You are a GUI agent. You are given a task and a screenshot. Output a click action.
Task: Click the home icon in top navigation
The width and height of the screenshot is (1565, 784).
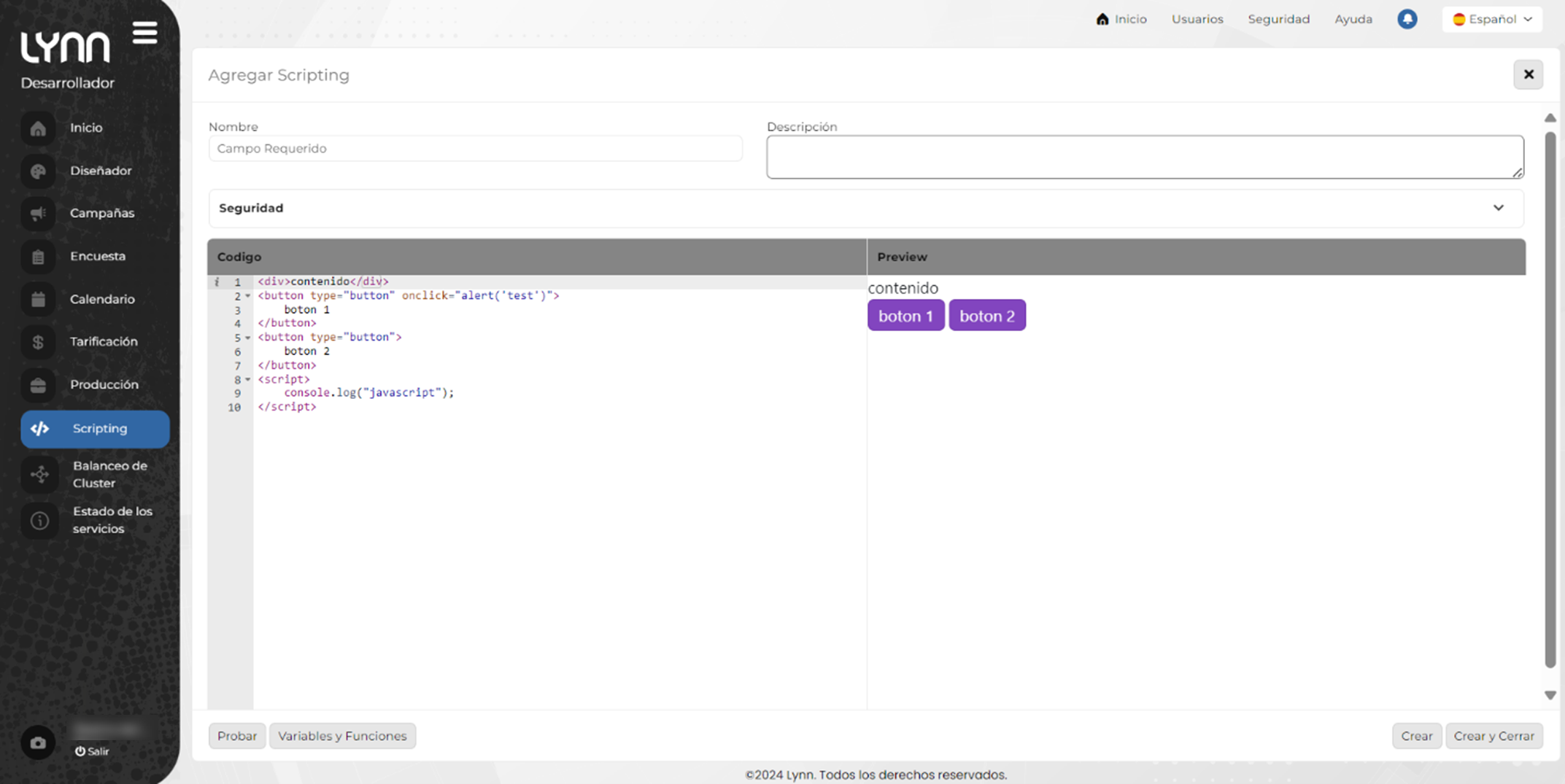point(1102,19)
